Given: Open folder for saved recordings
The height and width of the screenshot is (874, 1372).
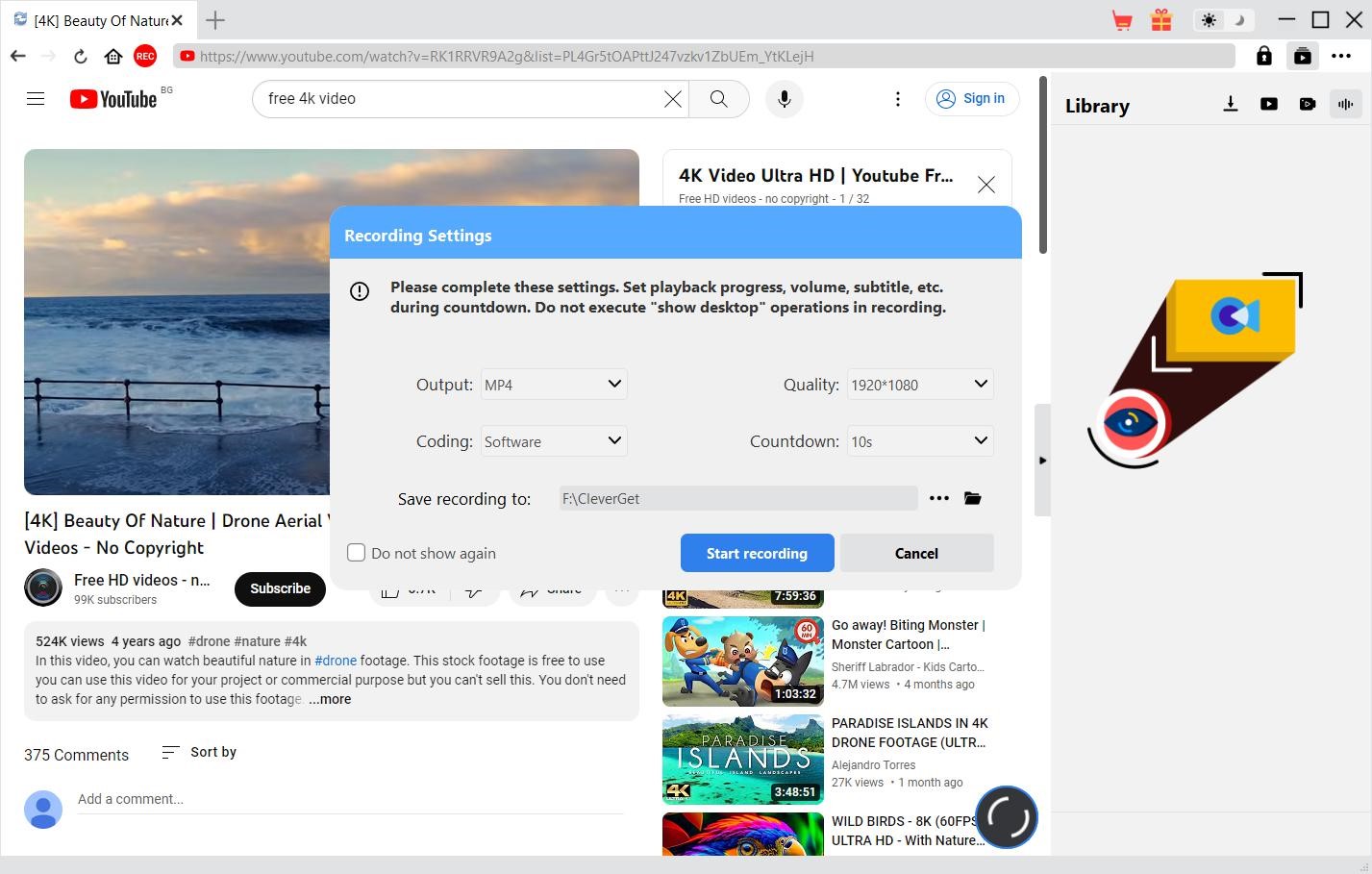Looking at the screenshot, I should (x=973, y=498).
